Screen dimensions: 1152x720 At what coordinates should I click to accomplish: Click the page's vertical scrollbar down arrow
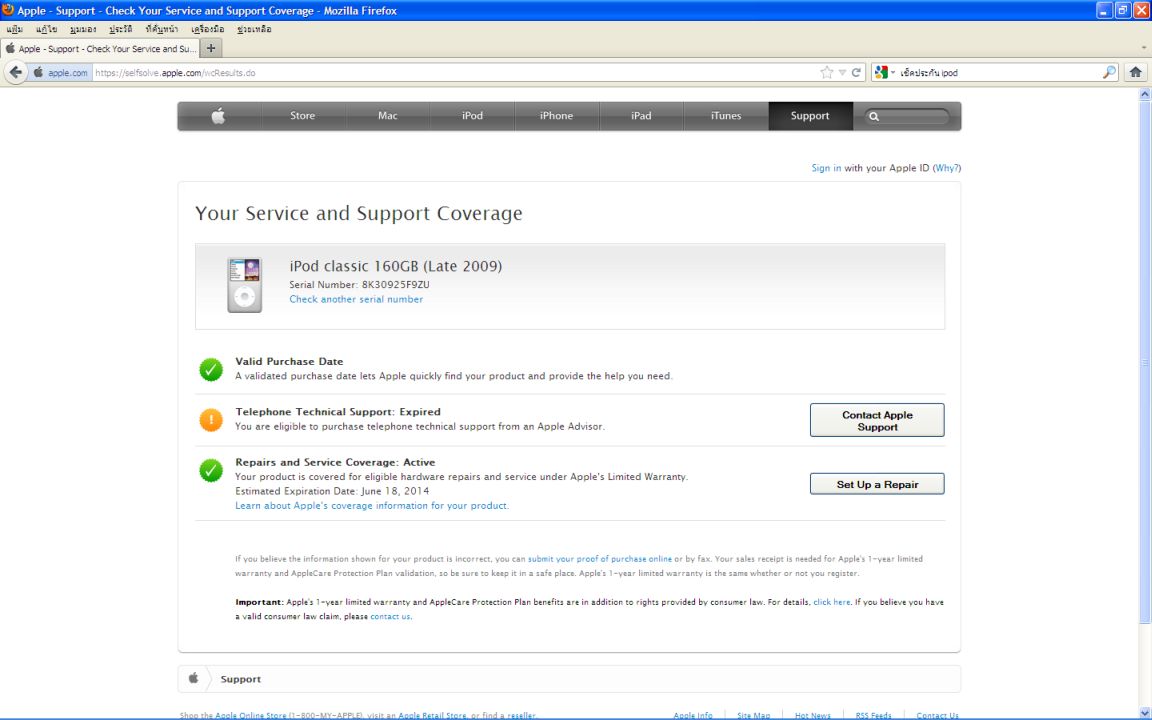pos(1144,712)
